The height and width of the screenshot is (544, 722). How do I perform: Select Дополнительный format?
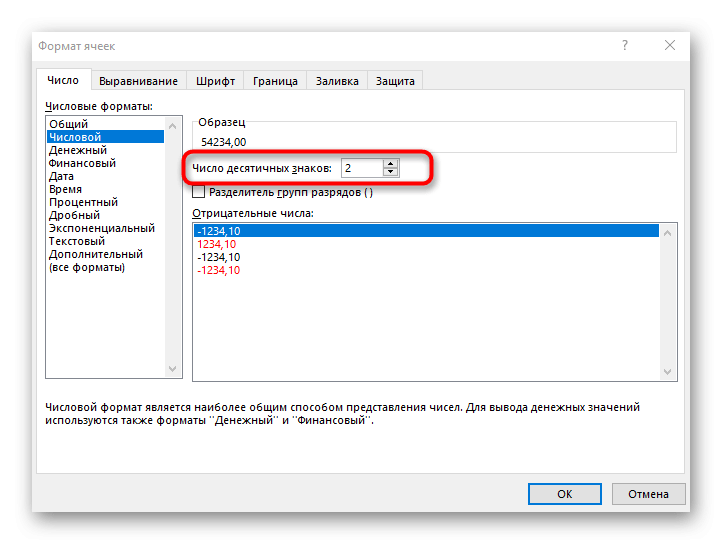[105, 254]
